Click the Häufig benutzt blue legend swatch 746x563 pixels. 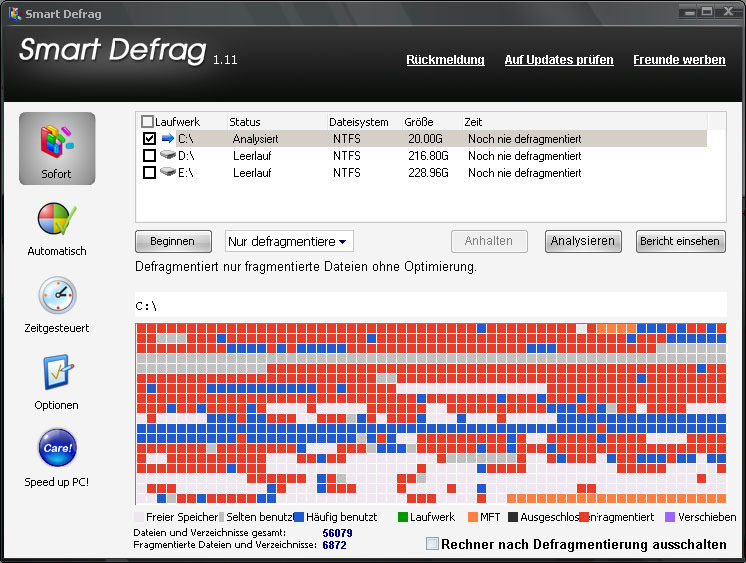299,517
